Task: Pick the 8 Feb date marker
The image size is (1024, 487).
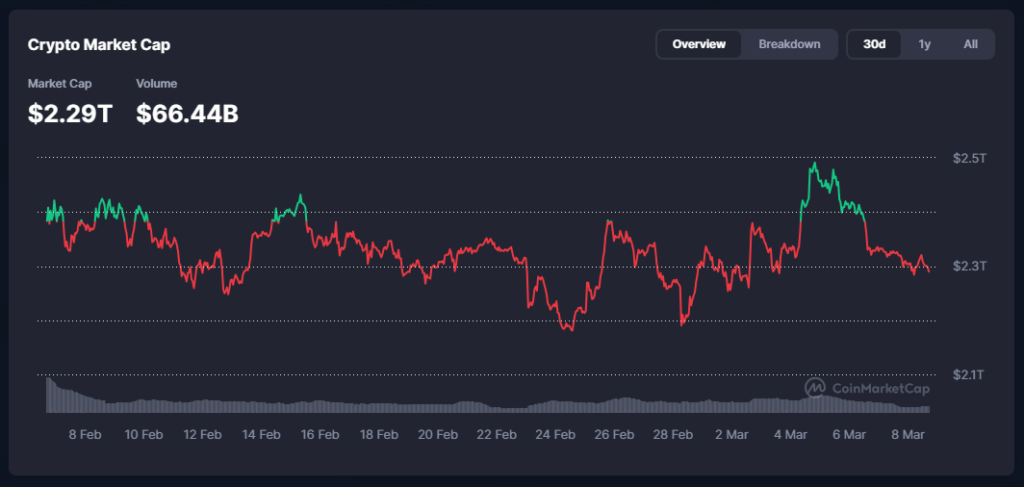Action: click(x=84, y=435)
